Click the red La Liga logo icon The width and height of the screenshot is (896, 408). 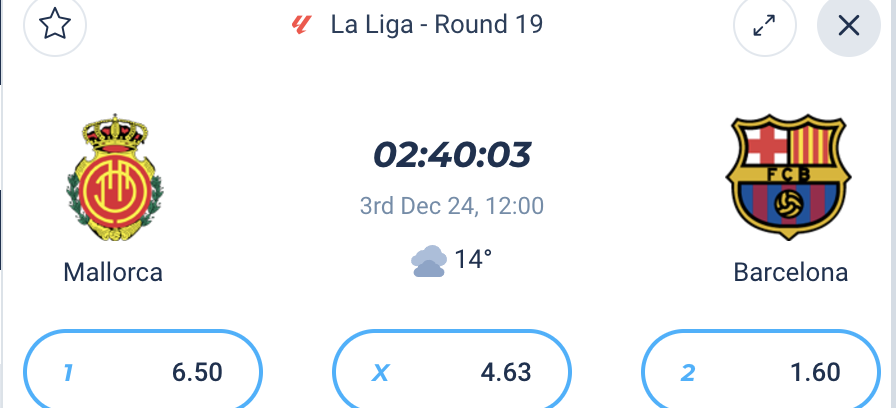tap(301, 25)
